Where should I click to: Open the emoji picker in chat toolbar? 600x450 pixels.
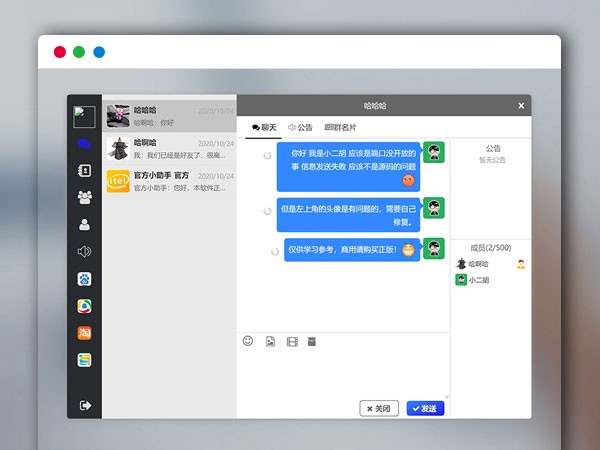(248, 341)
